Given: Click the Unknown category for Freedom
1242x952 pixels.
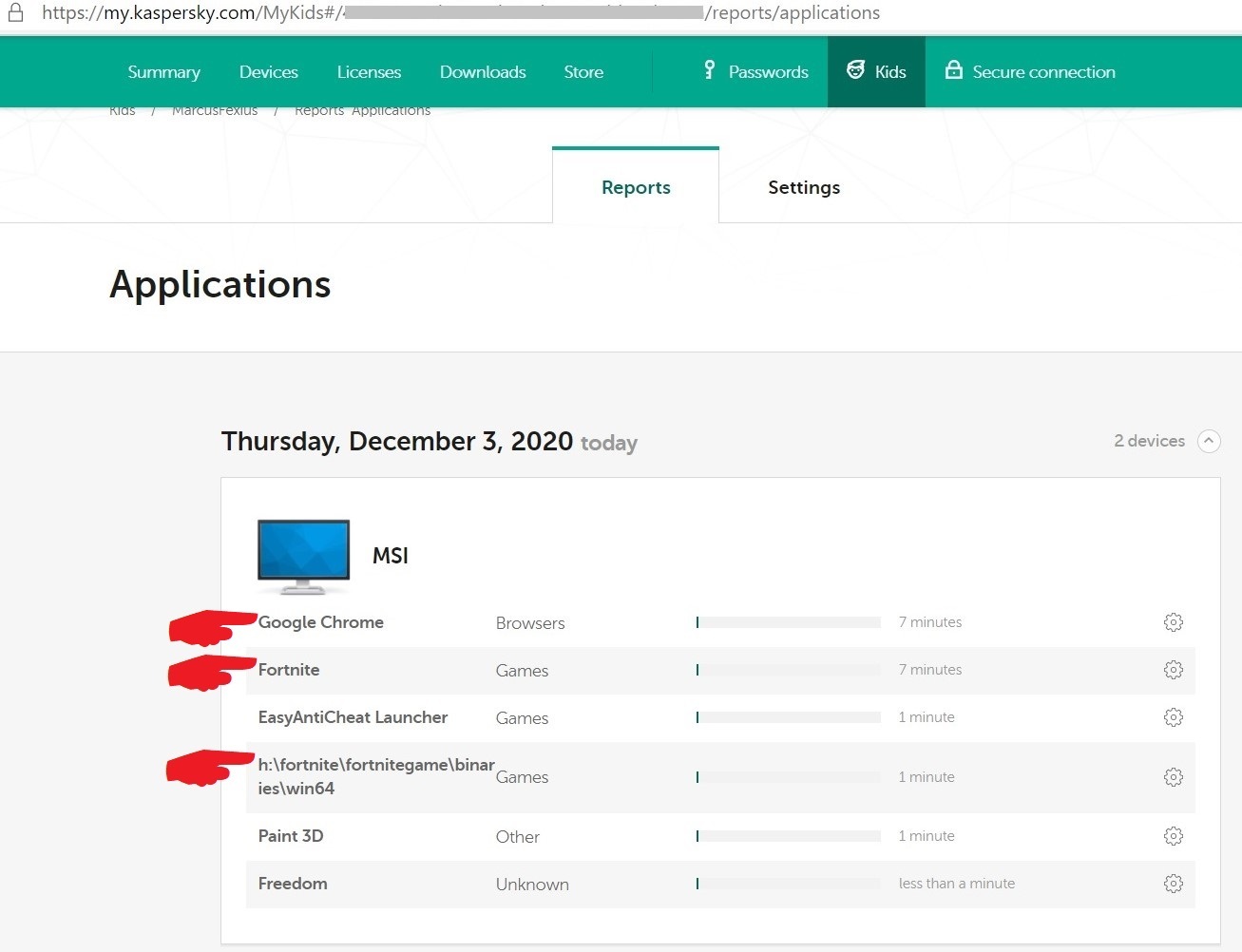Looking at the screenshot, I should click(x=532, y=885).
